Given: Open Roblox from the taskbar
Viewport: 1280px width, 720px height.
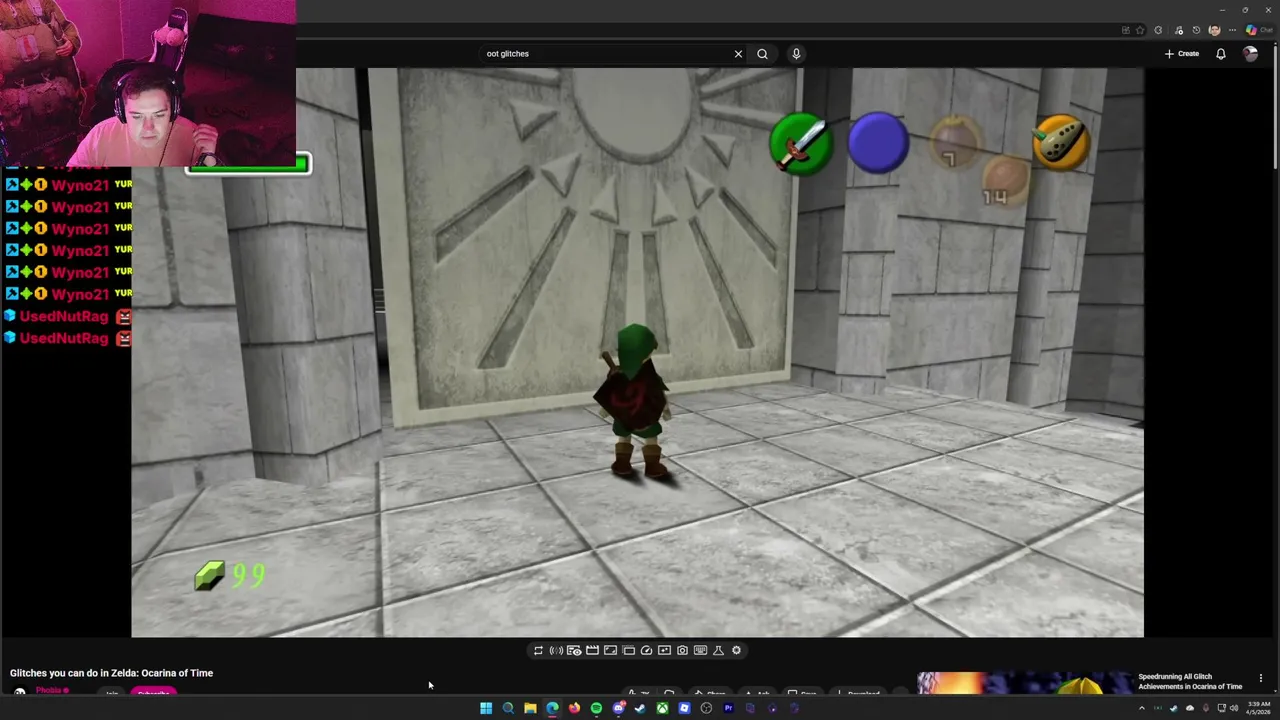Looking at the screenshot, I should click(684, 708).
